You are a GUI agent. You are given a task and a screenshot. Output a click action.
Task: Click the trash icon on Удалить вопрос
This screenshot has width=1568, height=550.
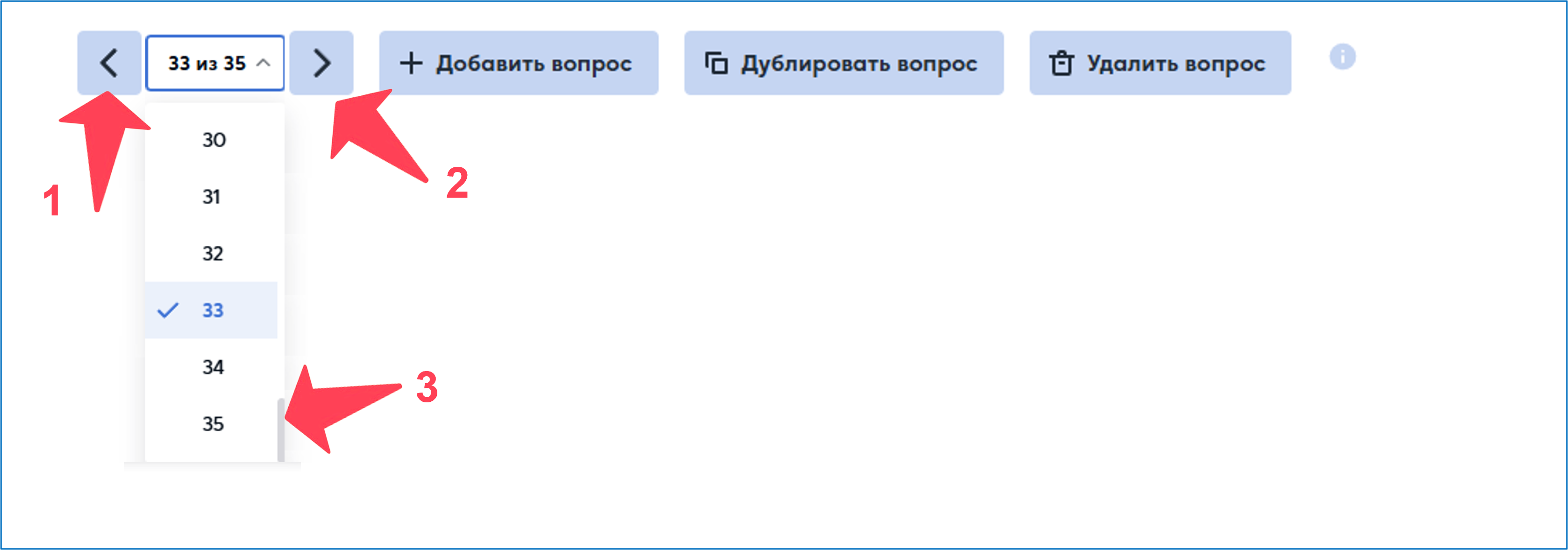coord(1062,64)
